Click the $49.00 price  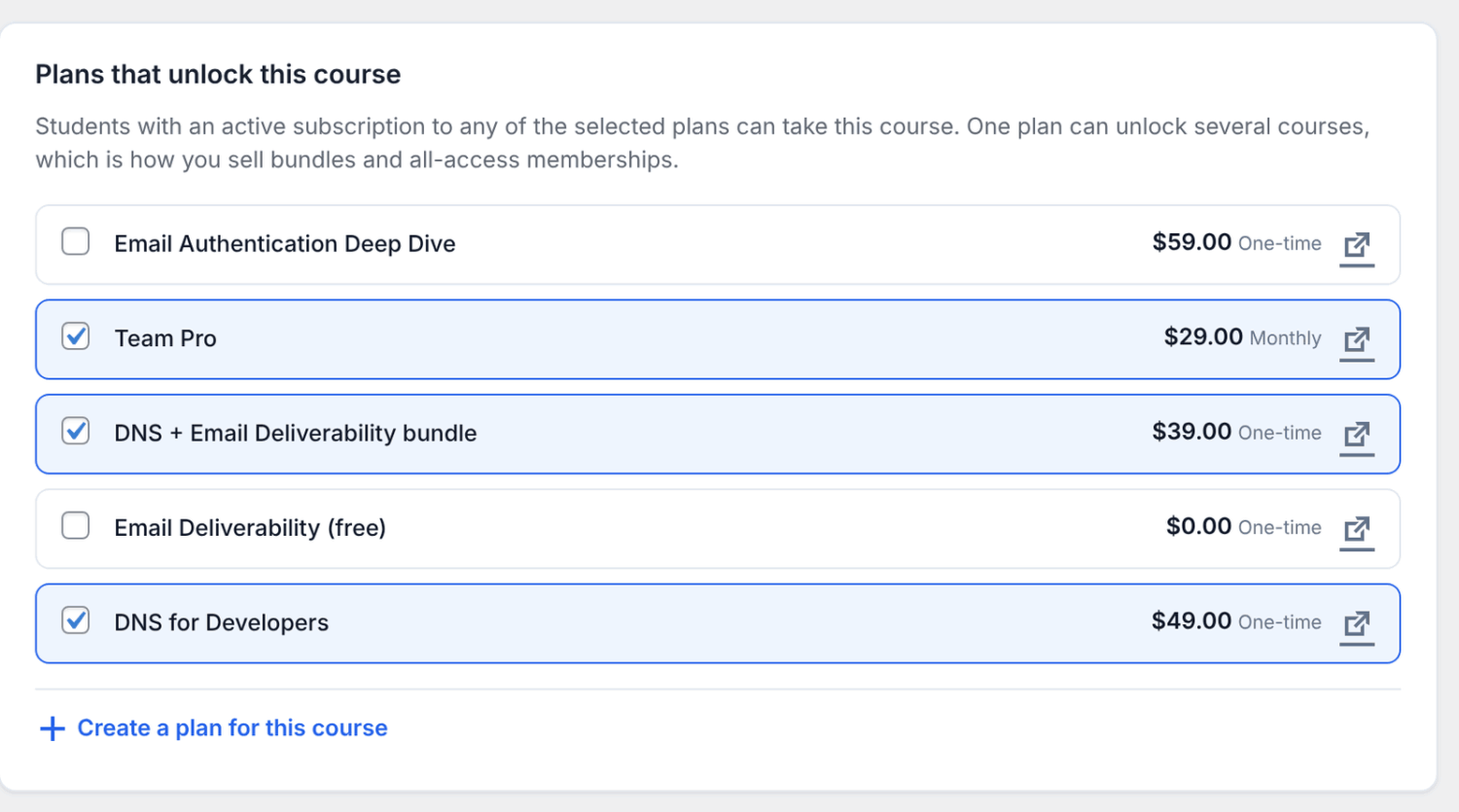[1192, 621]
